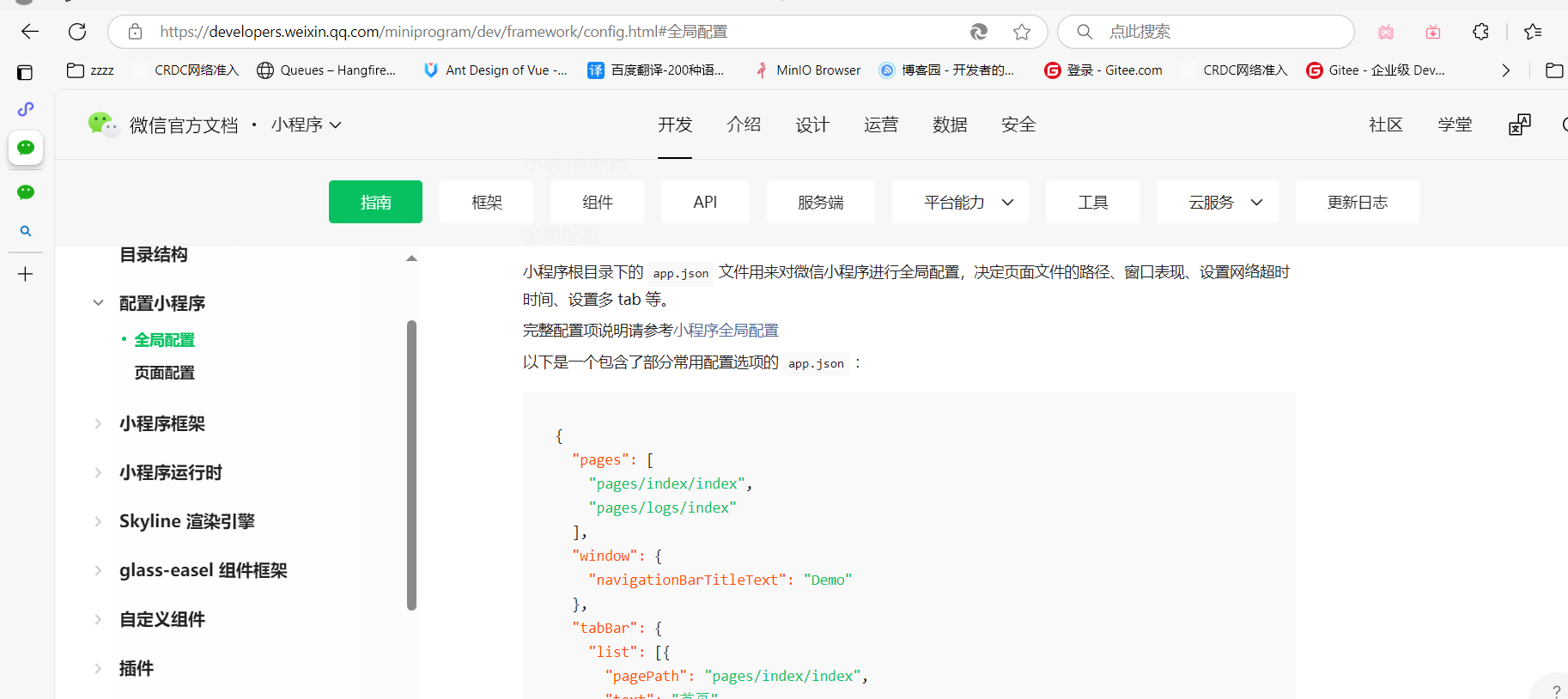Click the sidebar vertical scrollbar thumb
Screen dimensions: 1568x699
[x=411, y=465]
